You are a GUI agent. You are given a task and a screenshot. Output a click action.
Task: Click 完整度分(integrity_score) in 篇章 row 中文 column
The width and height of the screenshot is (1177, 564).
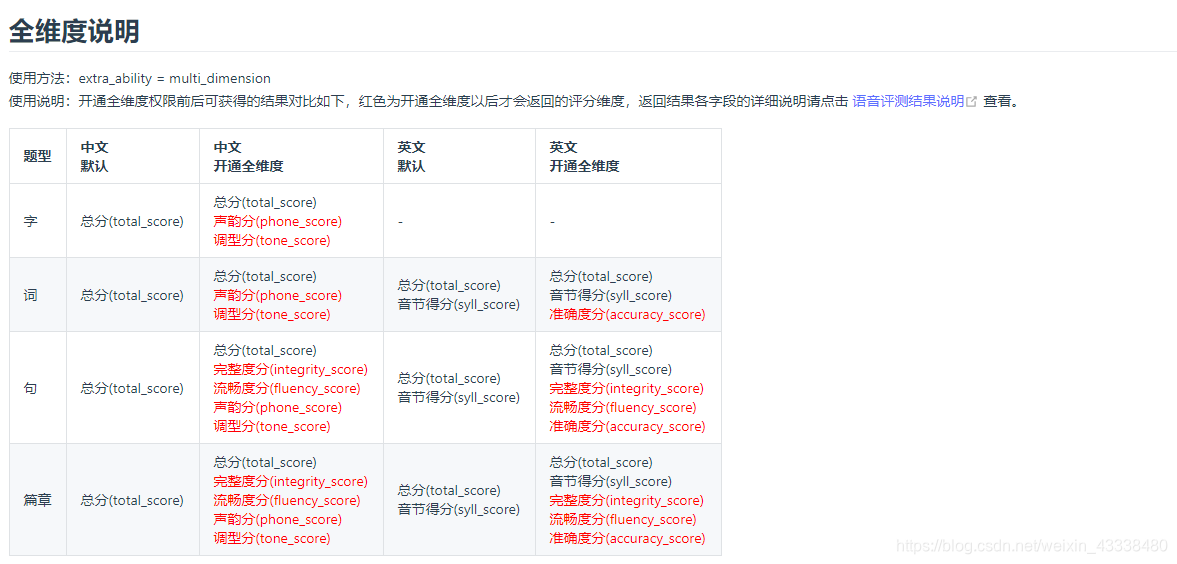(x=290, y=481)
